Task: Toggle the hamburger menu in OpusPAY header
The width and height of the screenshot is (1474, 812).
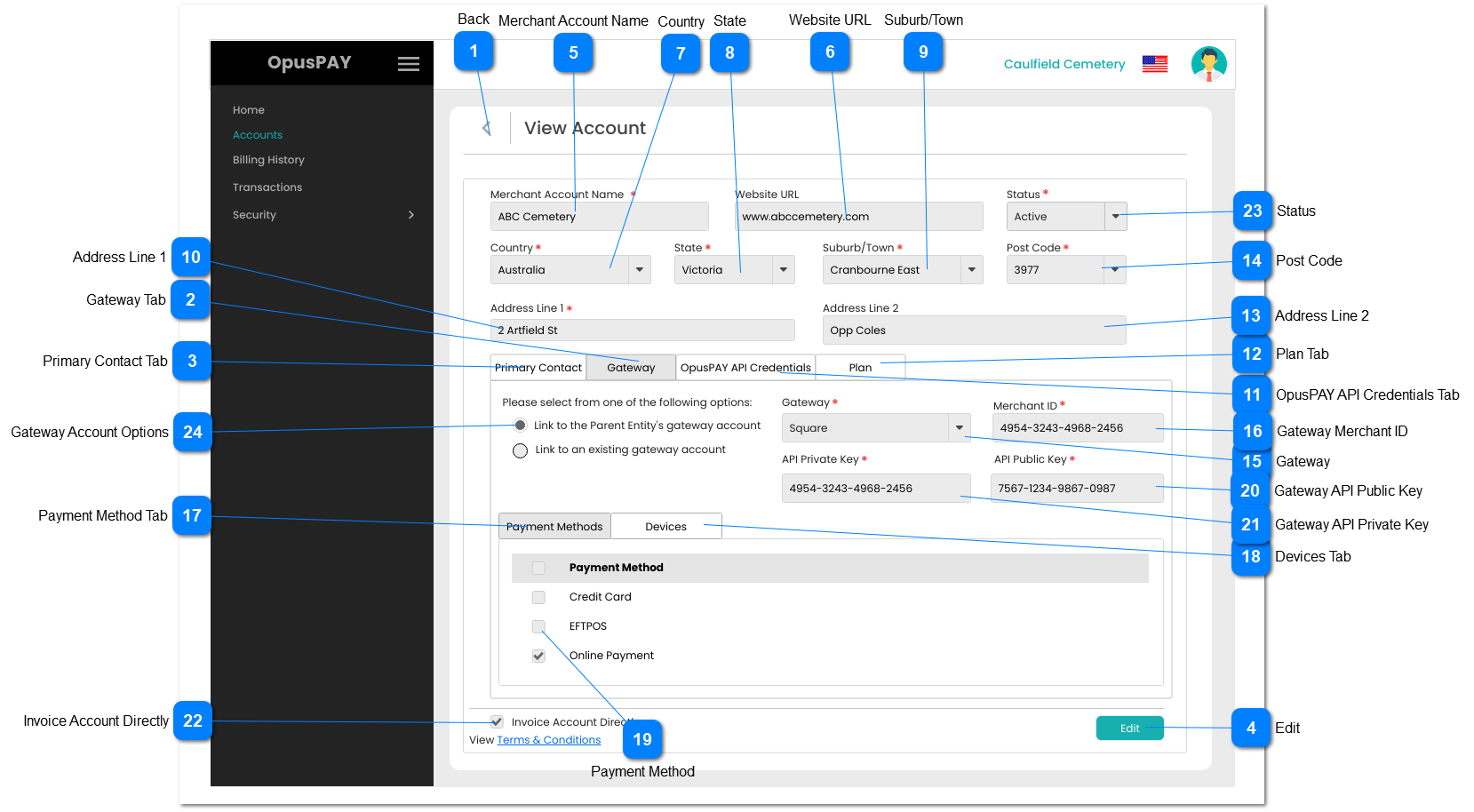Action: 408,64
